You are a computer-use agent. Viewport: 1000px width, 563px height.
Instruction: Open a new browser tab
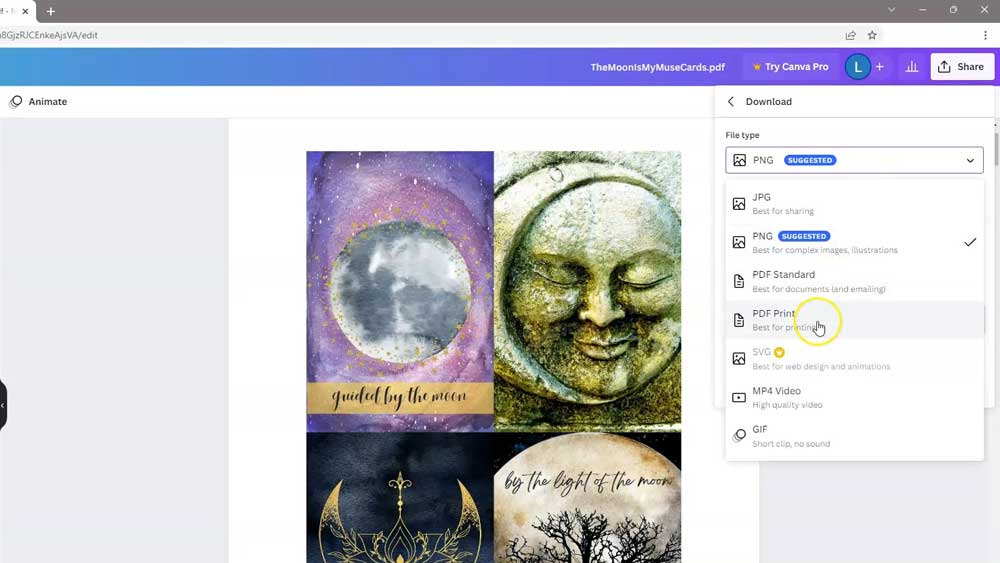pyautogui.click(x=51, y=11)
